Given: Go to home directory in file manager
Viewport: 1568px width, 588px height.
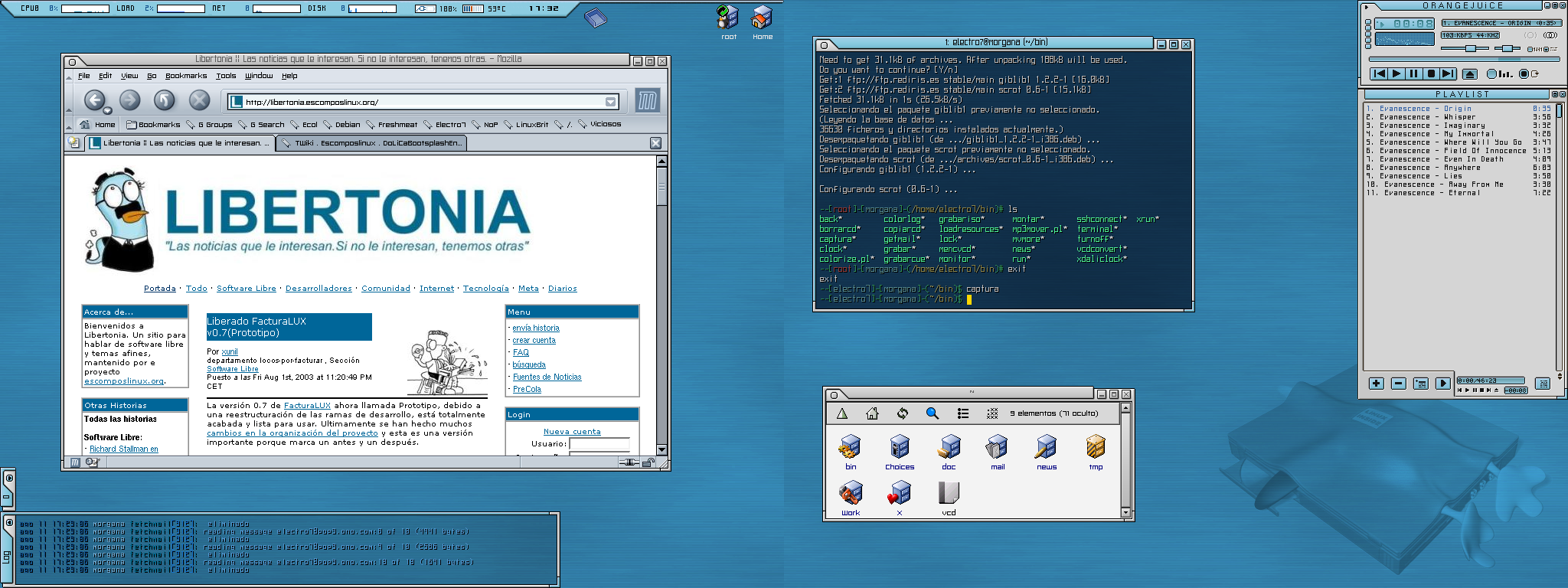Looking at the screenshot, I should point(872,413).
